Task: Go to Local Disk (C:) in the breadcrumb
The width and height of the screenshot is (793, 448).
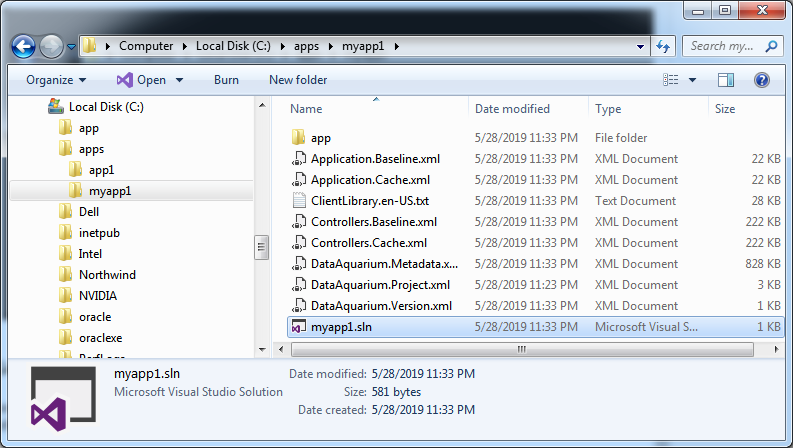Action: (233, 46)
